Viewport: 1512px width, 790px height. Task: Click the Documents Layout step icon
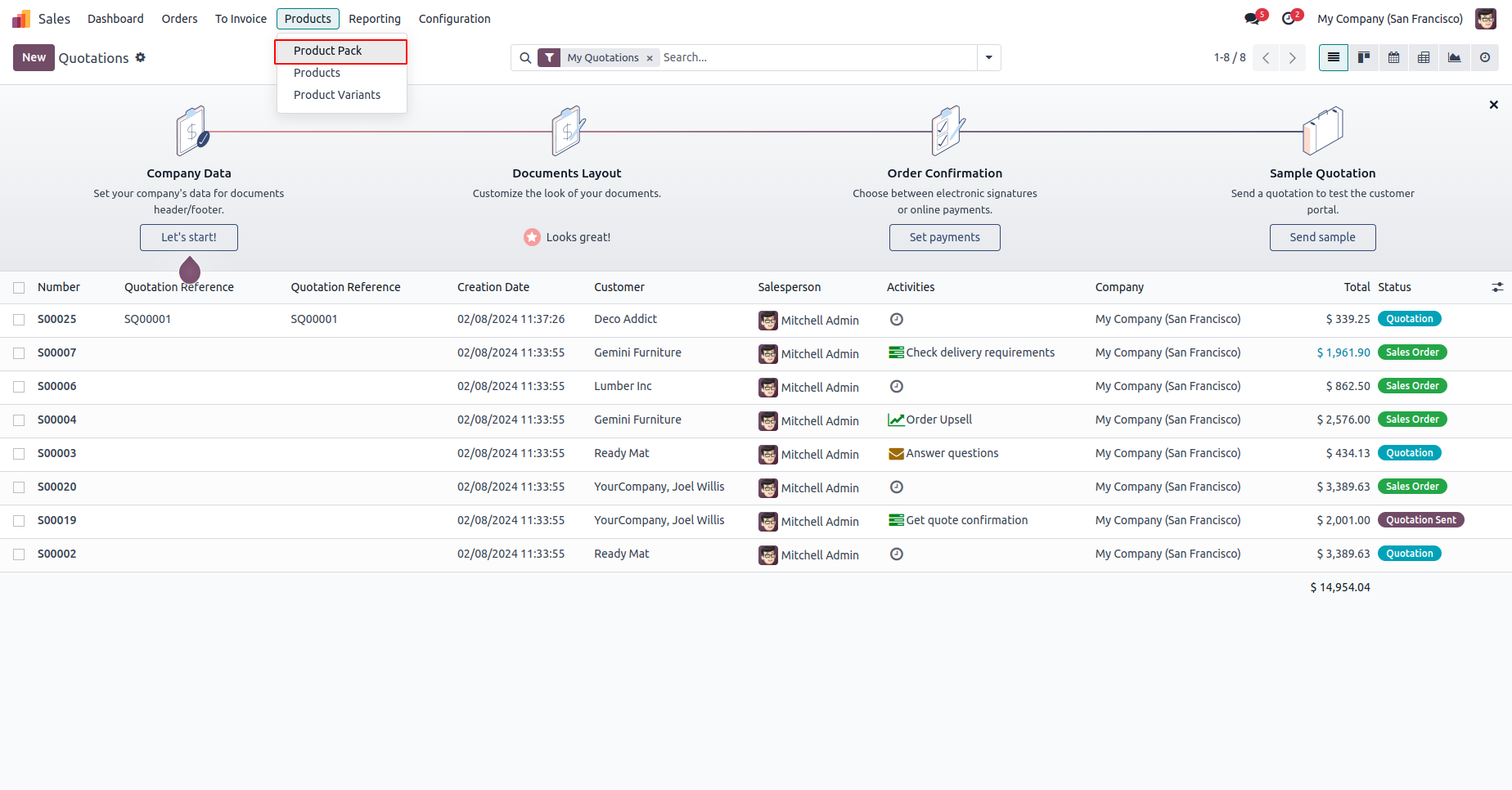click(568, 131)
